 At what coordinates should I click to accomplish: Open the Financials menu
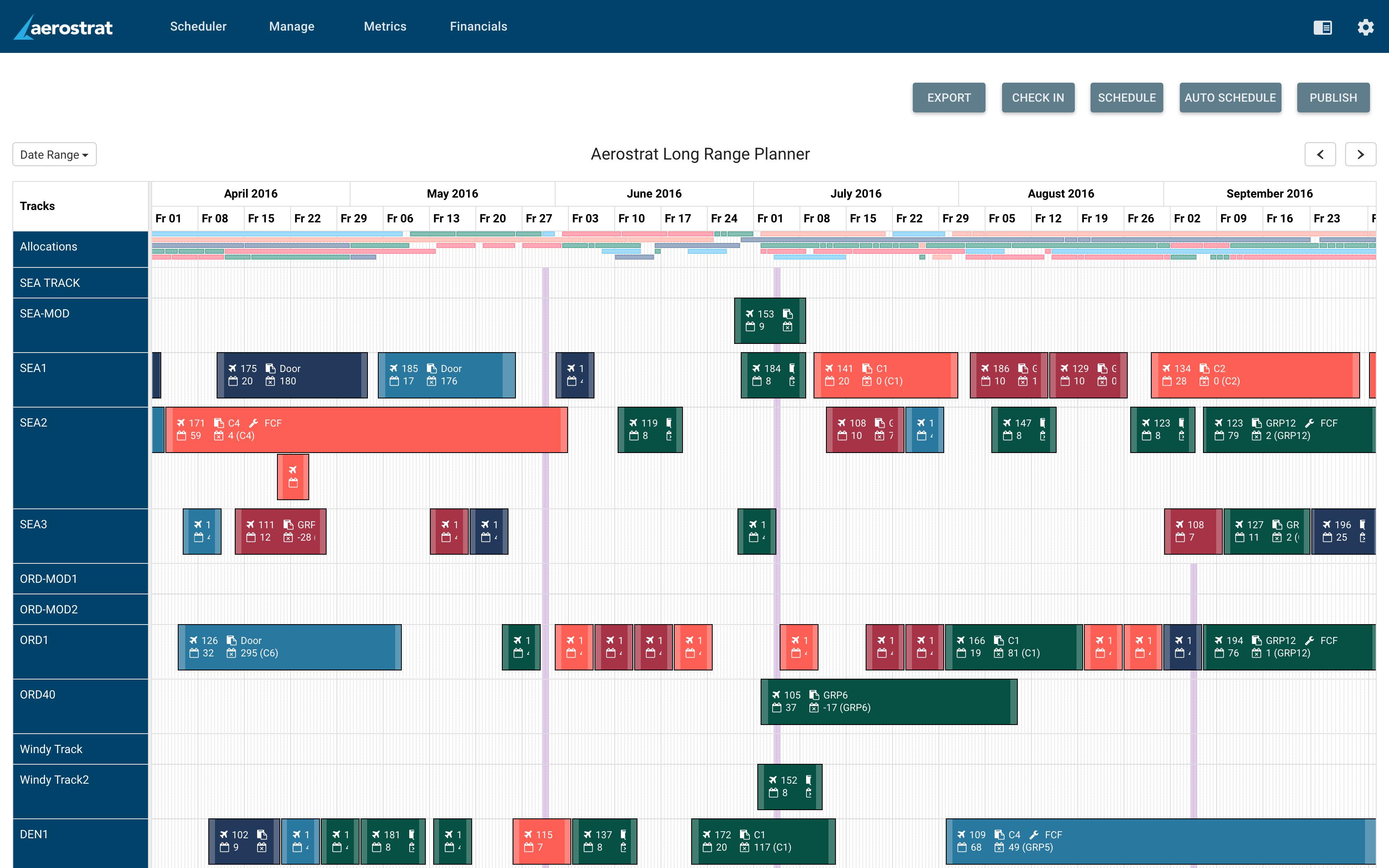coord(478,26)
